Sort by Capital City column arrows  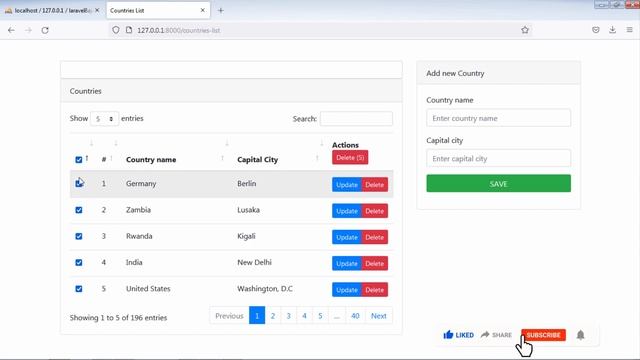click(x=317, y=158)
